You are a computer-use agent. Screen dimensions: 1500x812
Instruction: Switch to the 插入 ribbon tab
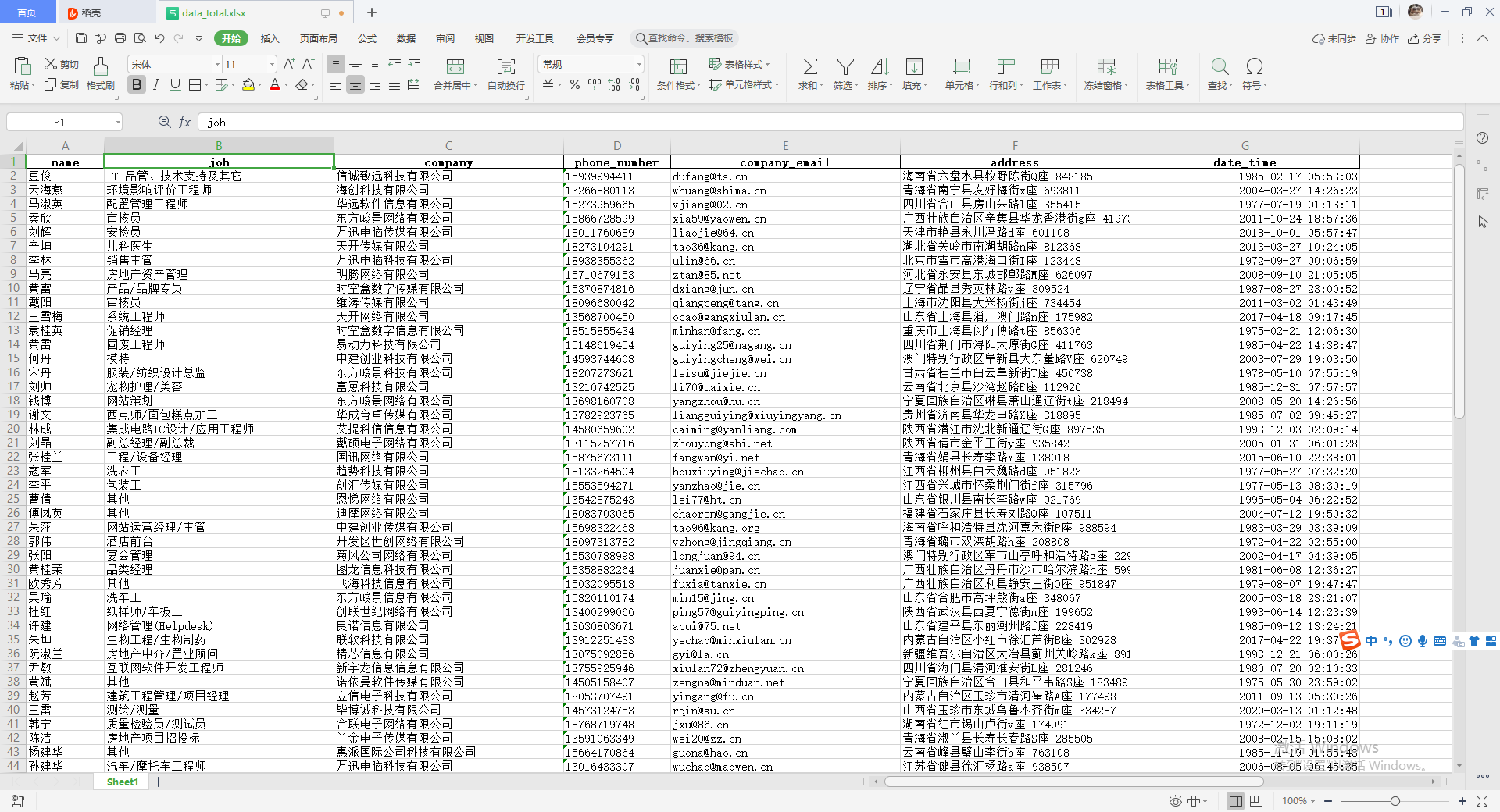(270, 38)
